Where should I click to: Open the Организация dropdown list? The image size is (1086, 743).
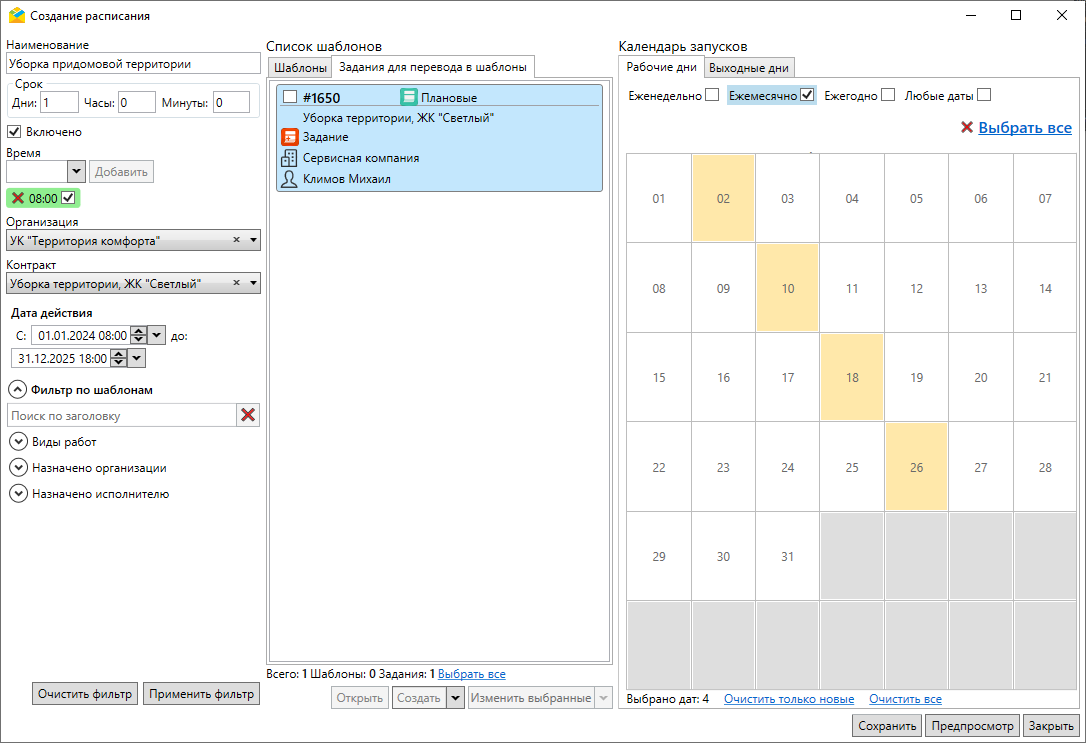click(x=253, y=241)
